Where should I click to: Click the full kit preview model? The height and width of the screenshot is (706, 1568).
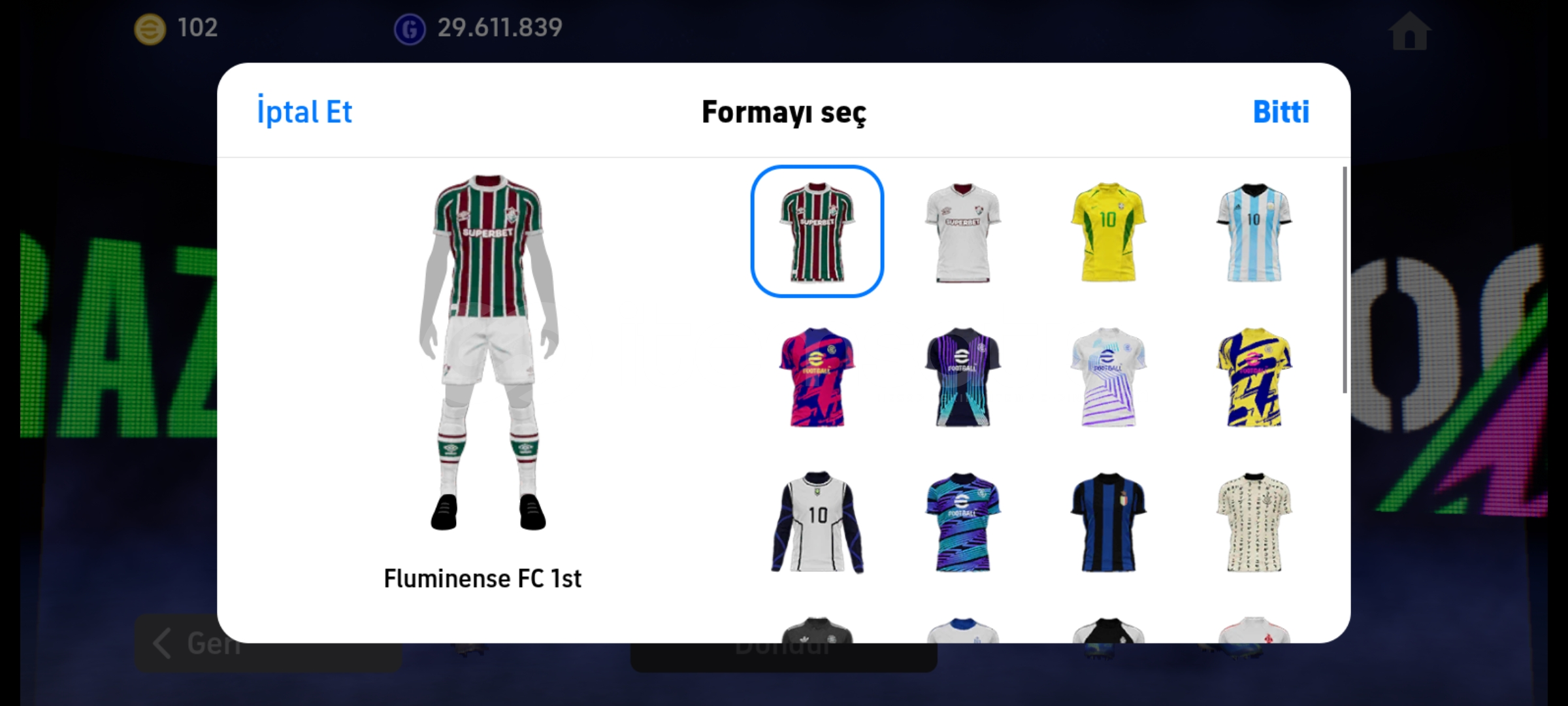[x=487, y=352]
